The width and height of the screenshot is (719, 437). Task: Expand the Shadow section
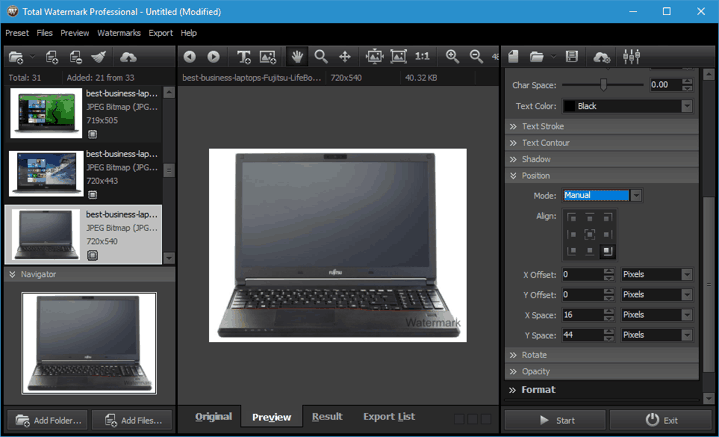[x=602, y=159]
